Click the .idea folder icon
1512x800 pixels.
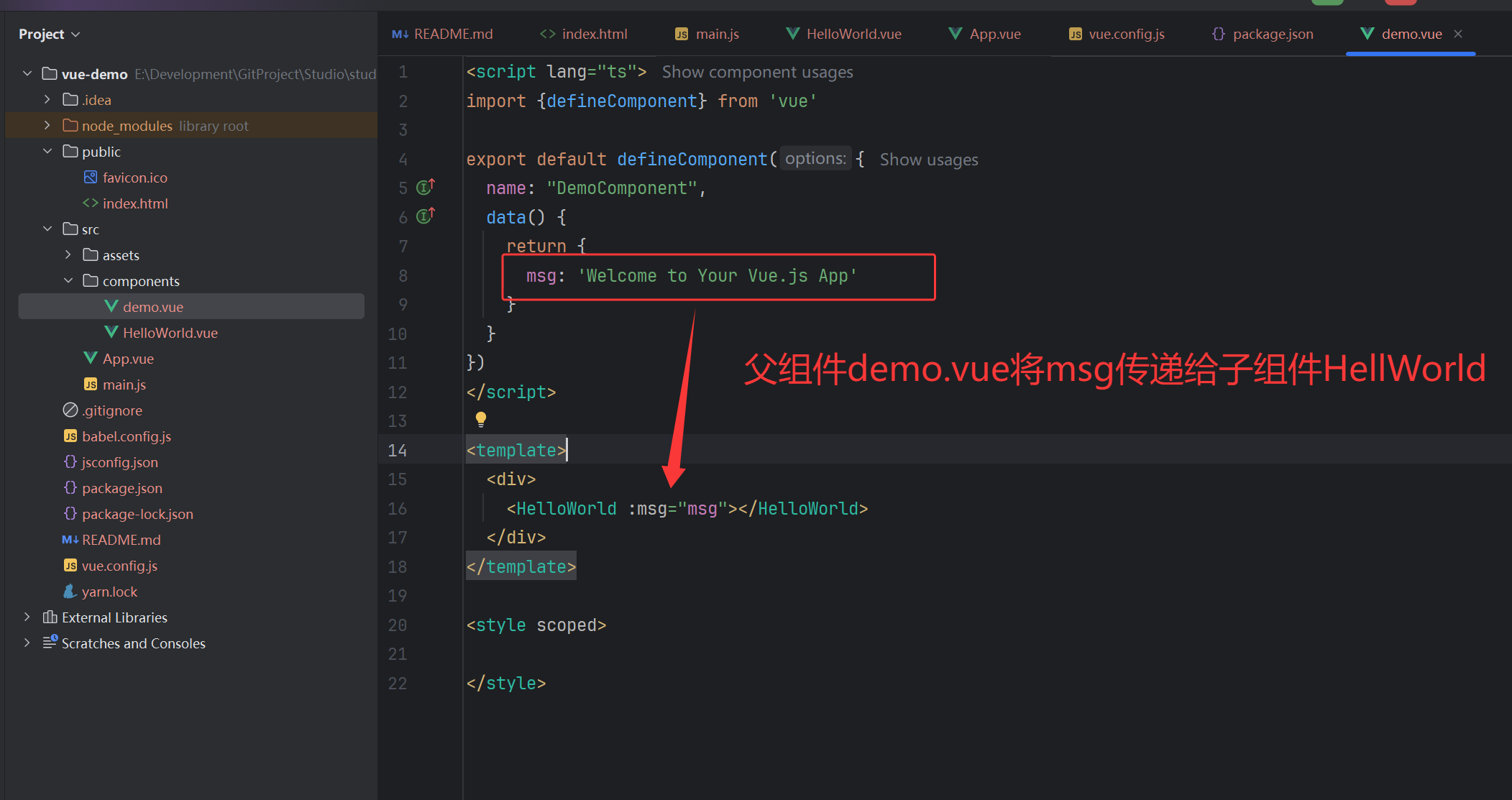click(x=70, y=99)
